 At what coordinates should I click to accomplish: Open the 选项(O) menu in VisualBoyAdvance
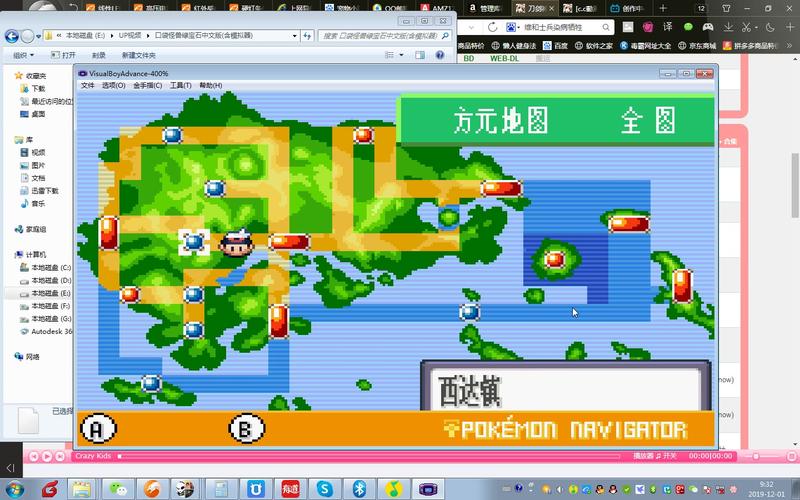click(113, 85)
